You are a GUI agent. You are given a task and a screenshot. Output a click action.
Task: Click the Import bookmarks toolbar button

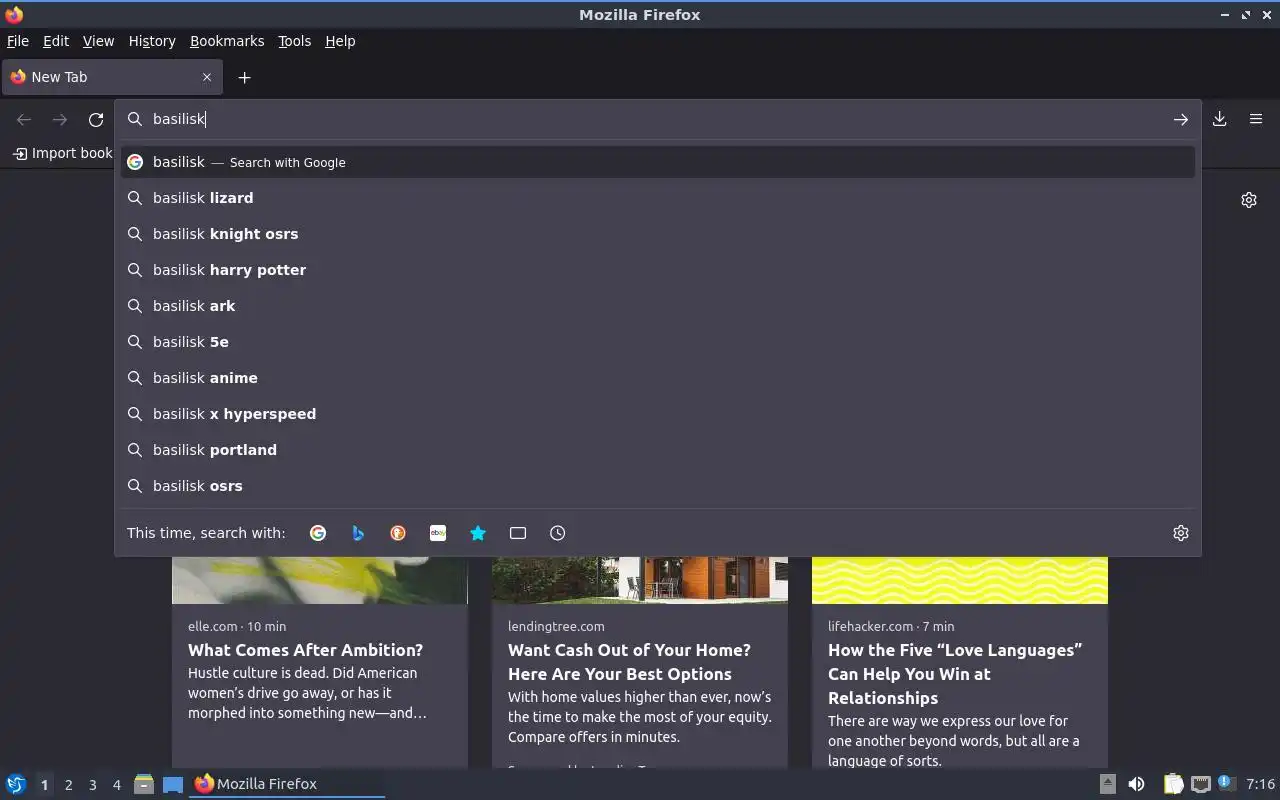(62, 153)
